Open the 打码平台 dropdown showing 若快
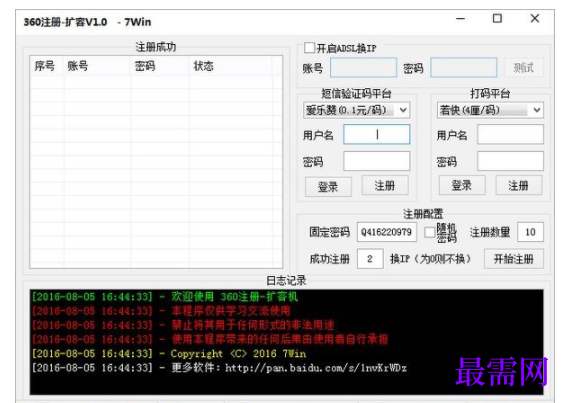Image resolution: width=567 pixels, height=403 pixels. (490, 110)
